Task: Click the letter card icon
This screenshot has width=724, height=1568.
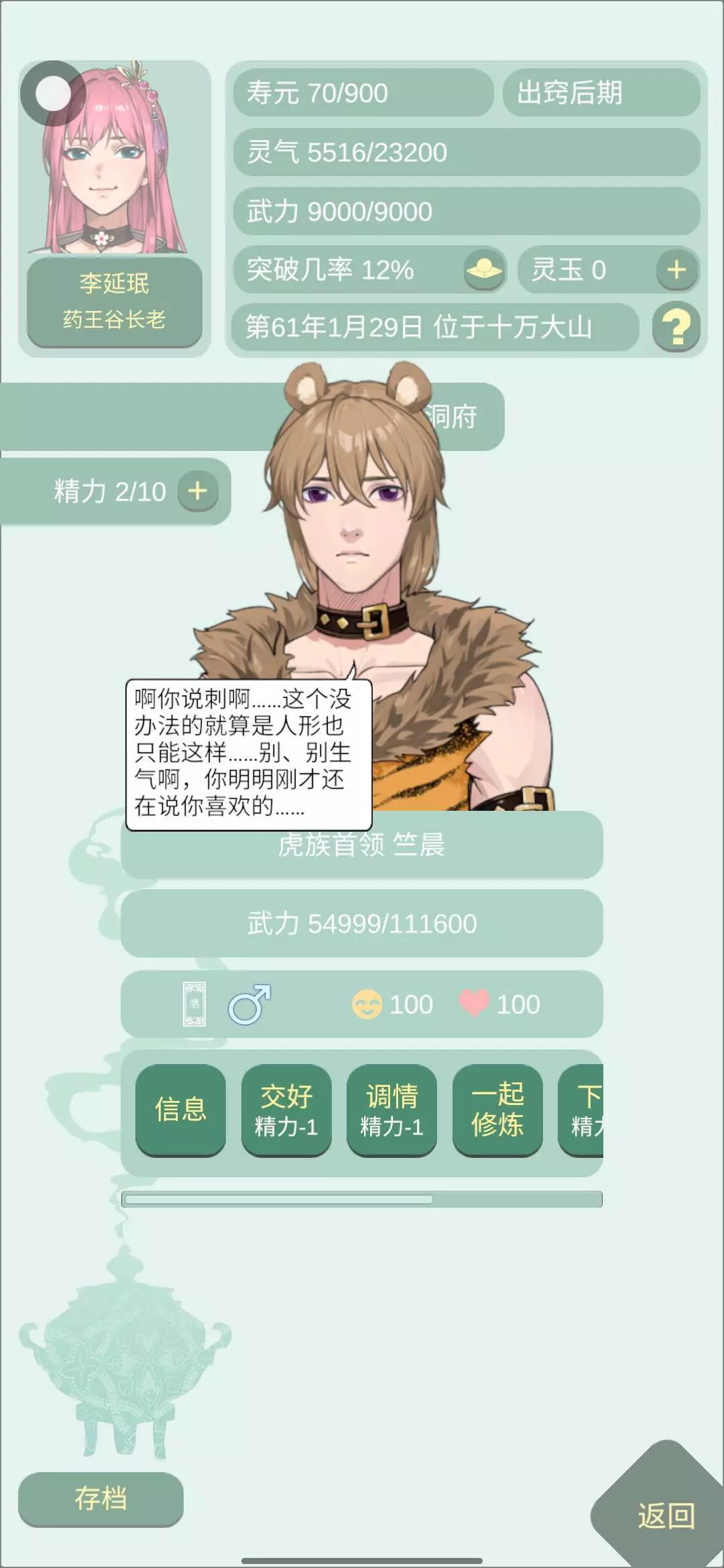Action: [x=194, y=1004]
